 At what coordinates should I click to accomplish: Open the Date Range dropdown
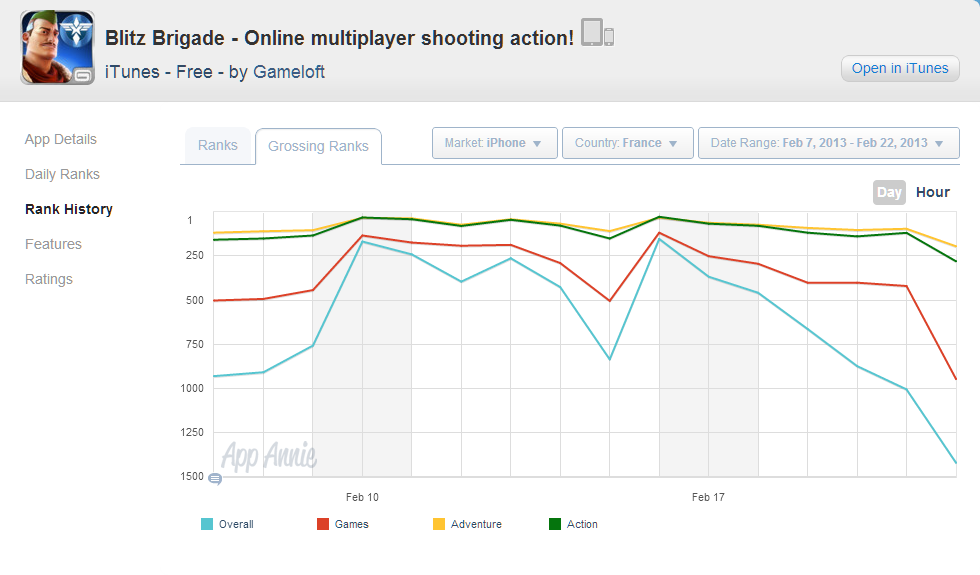(x=828, y=143)
